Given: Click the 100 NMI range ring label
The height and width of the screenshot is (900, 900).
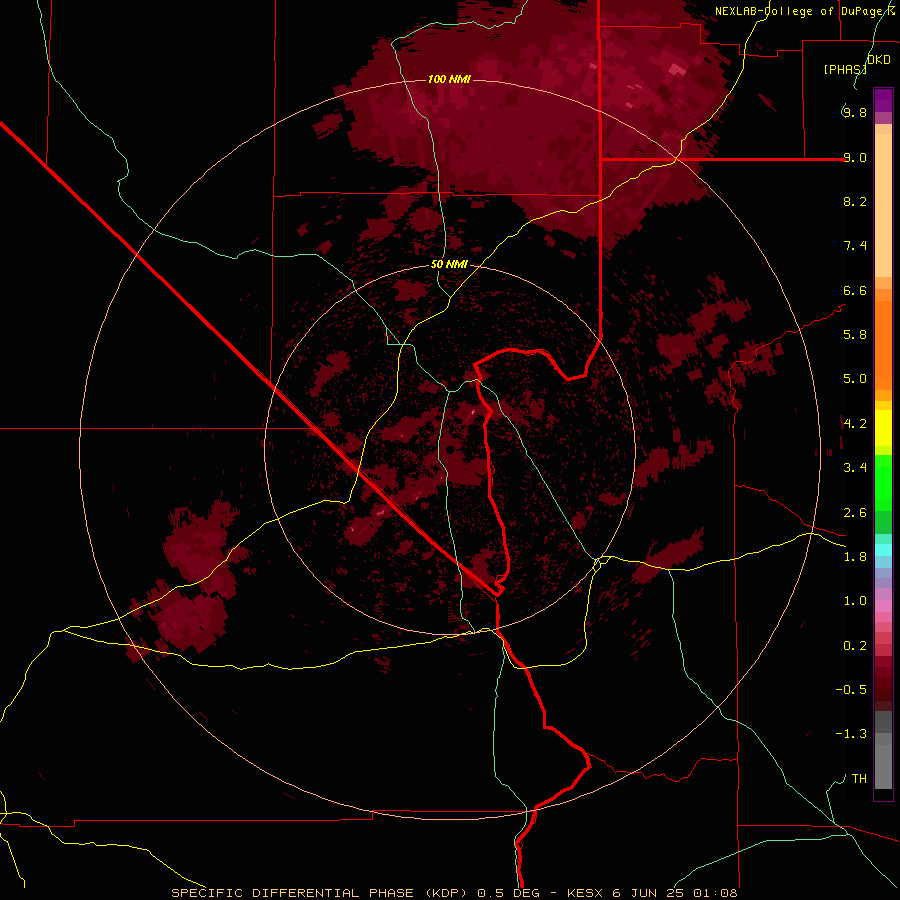Looking at the screenshot, I should [x=449, y=79].
